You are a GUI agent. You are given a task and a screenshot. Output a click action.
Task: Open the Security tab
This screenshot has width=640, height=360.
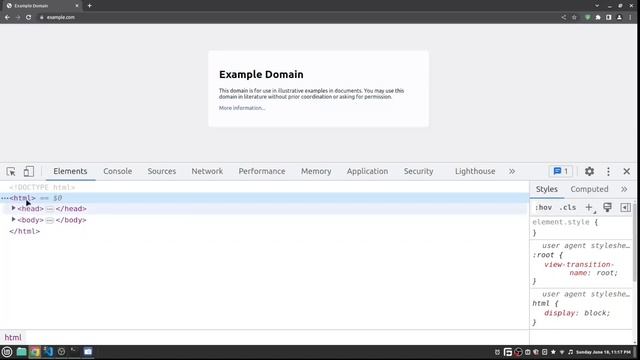[x=418, y=171]
